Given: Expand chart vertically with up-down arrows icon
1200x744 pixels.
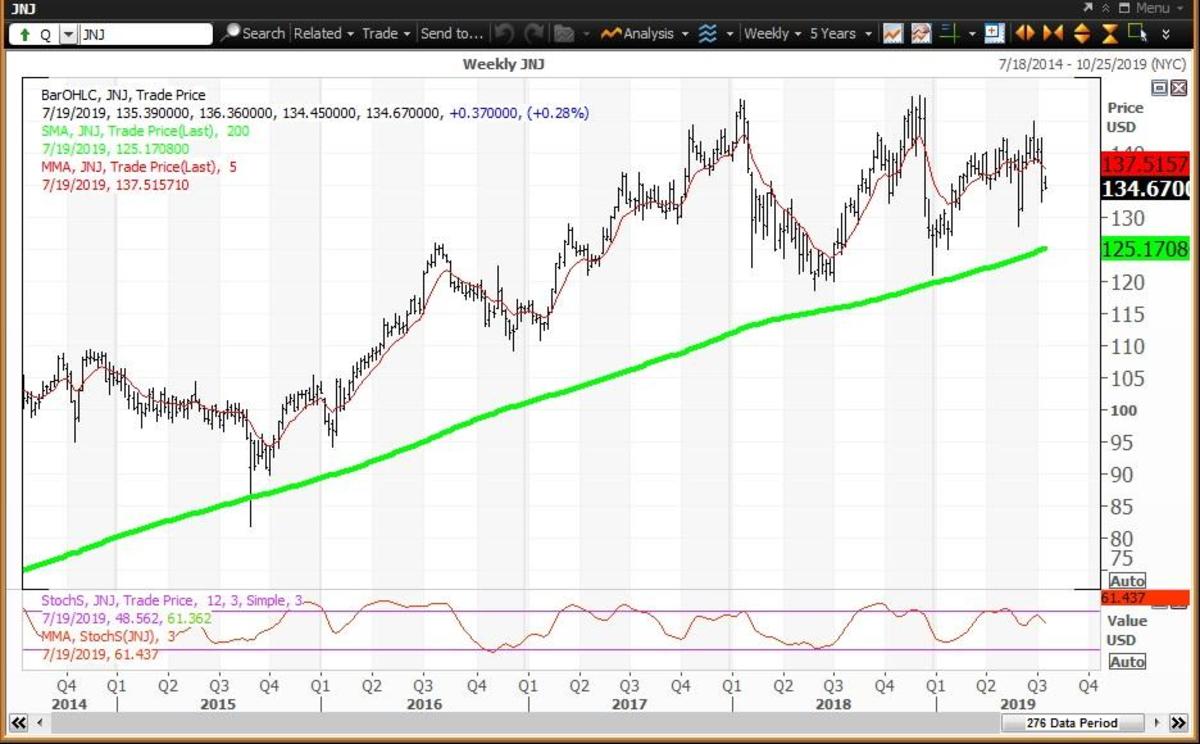Looking at the screenshot, I should (1081, 33).
